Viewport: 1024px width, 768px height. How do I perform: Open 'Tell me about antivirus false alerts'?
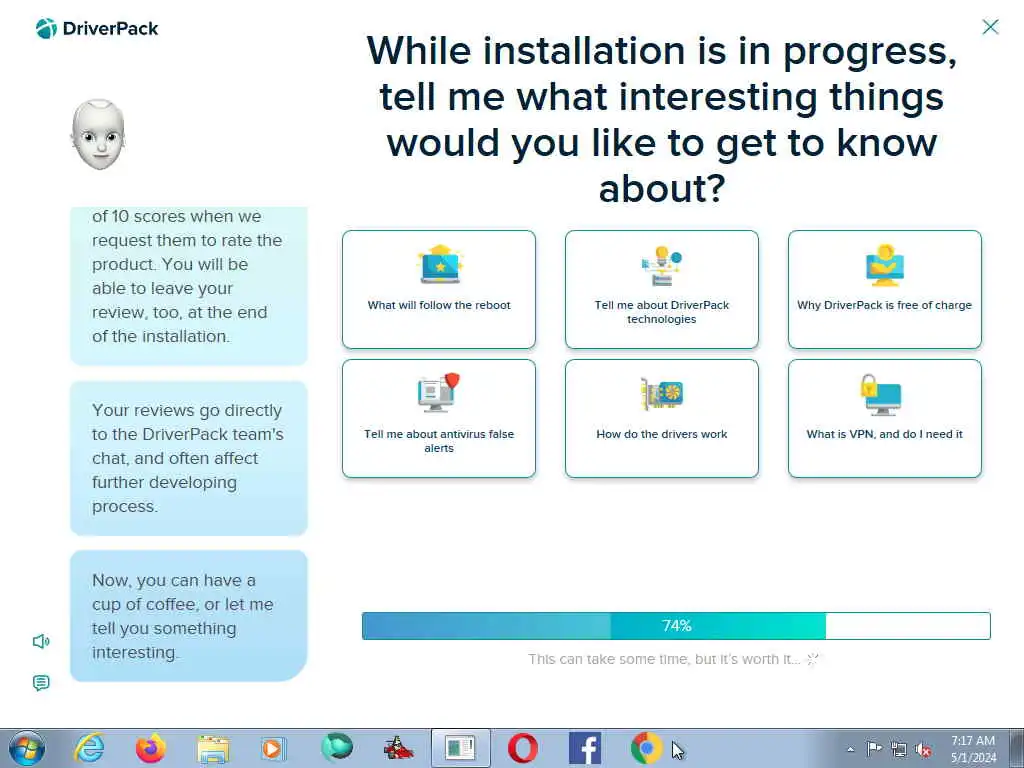(x=439, y=419)
